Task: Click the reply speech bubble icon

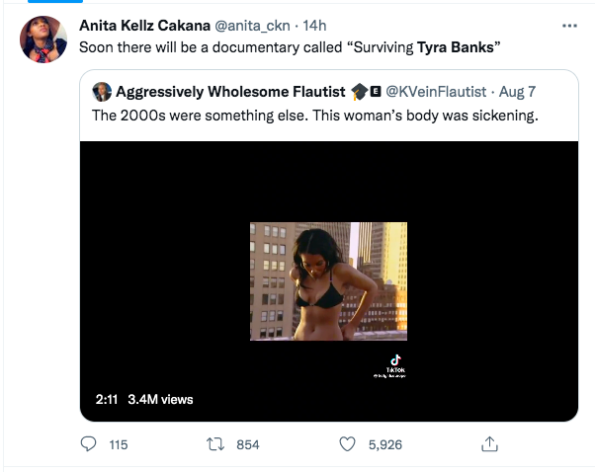Action: 88,444
